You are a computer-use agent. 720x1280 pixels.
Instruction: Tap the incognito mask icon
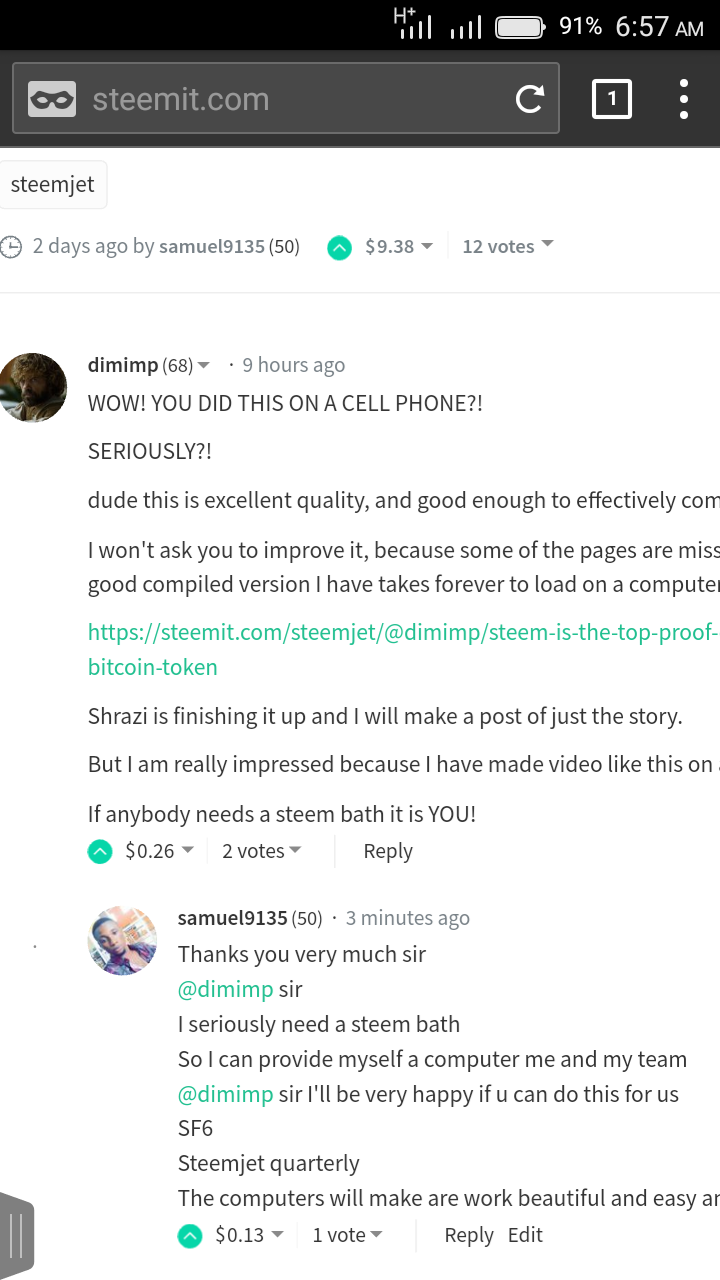[52, 99]
